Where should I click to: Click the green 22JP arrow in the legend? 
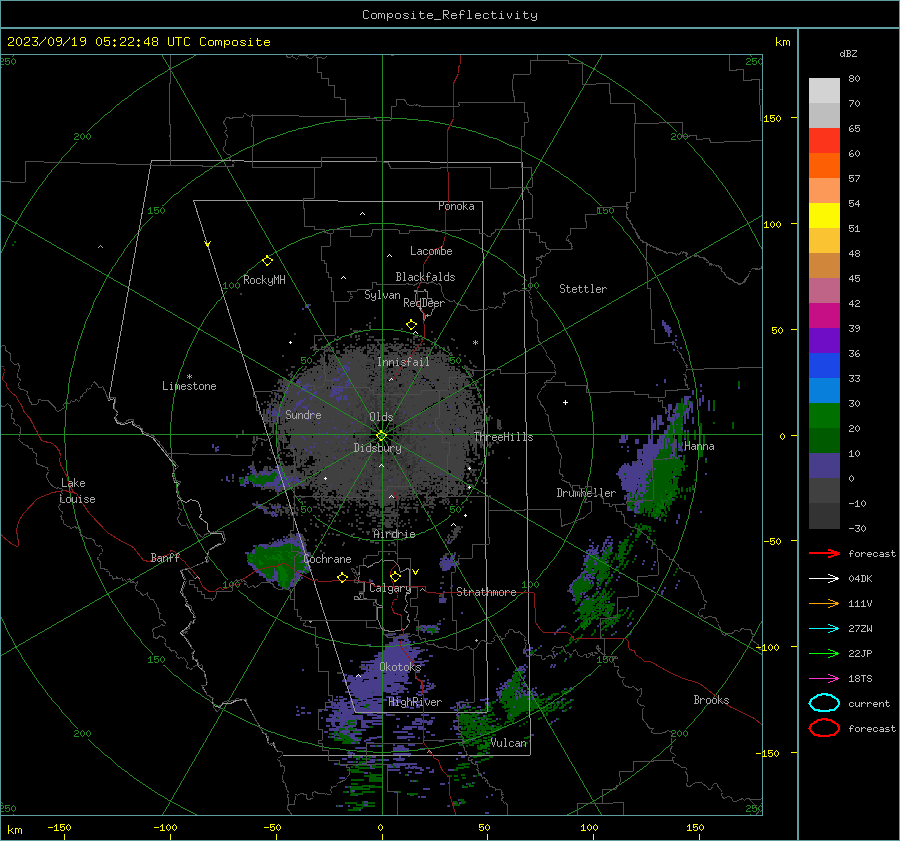coord(824,653)
